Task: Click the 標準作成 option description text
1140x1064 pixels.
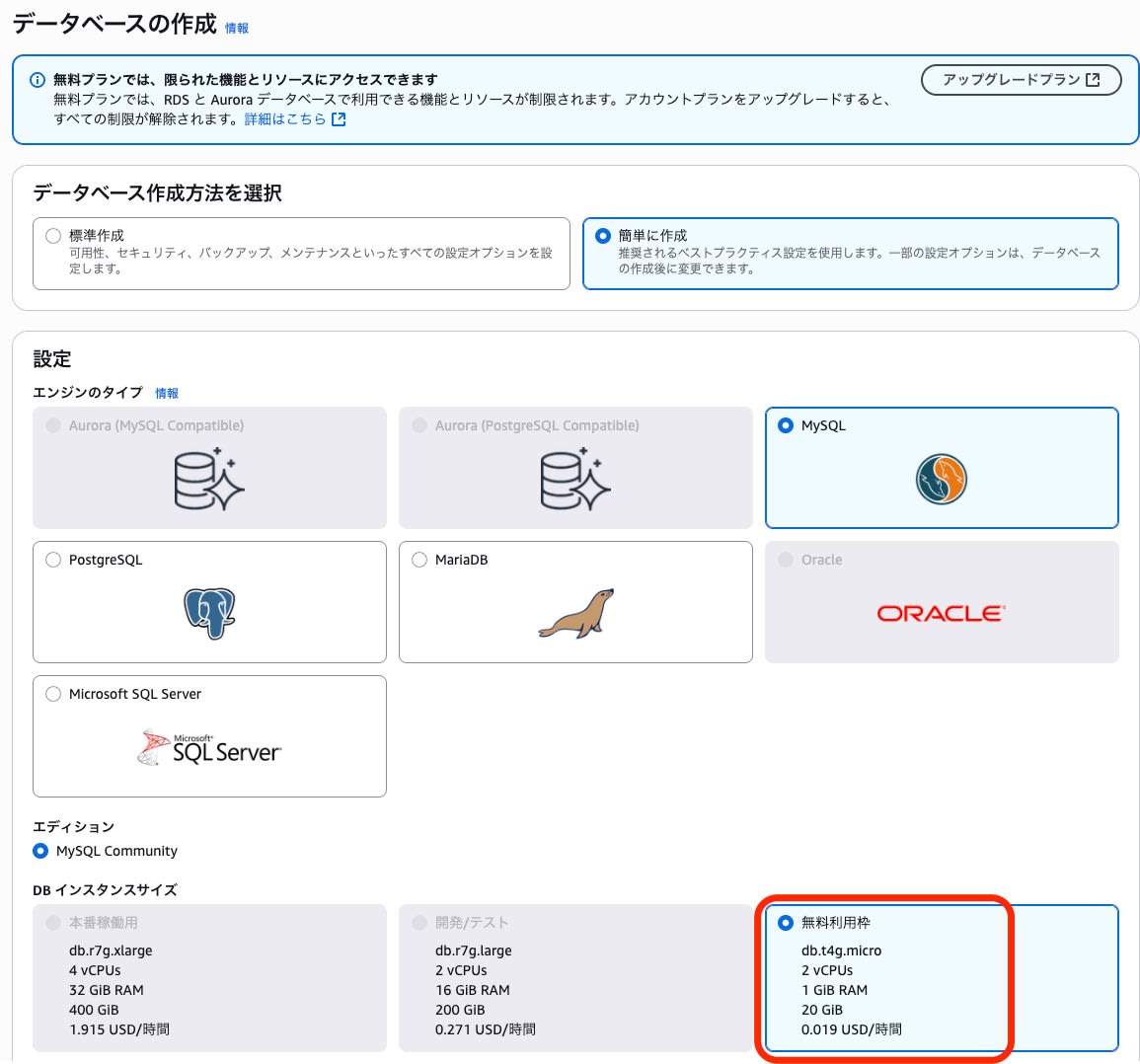Action: 311,261
